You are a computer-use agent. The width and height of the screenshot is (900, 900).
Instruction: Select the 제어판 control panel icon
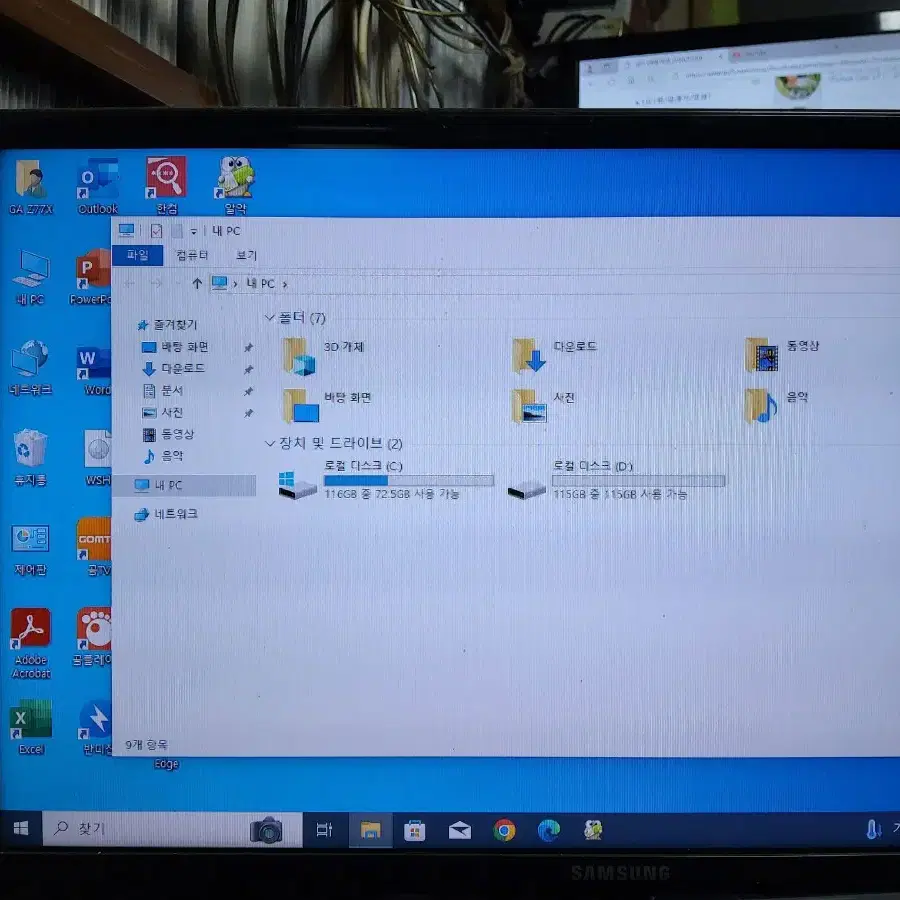tap(30, 548)
